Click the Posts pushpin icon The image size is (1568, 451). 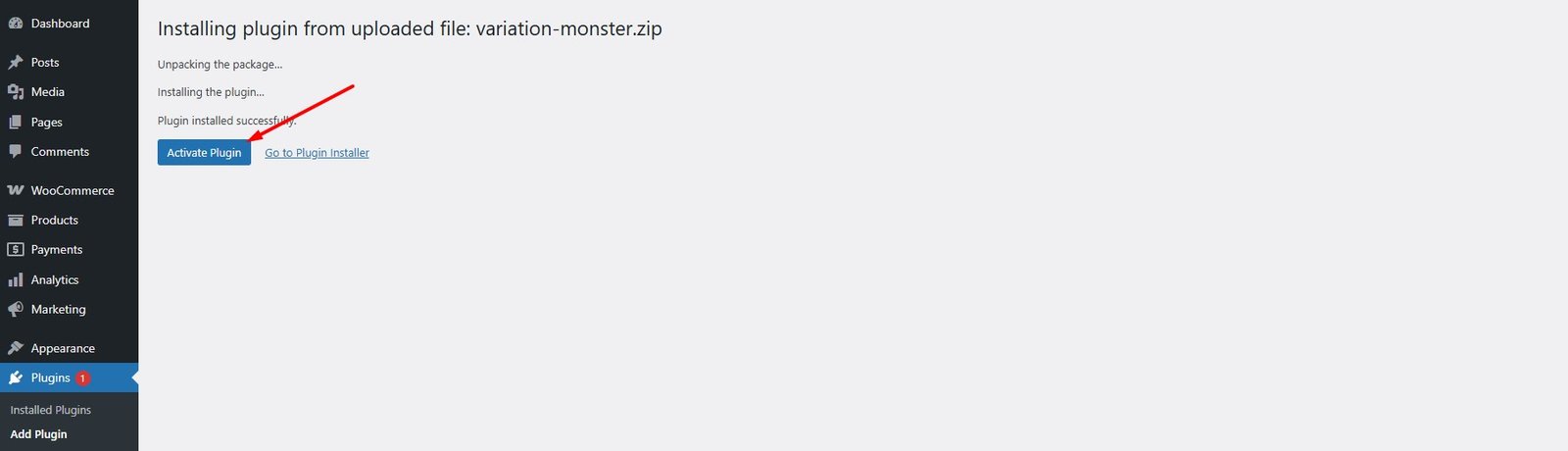click(x=16, y=63)
